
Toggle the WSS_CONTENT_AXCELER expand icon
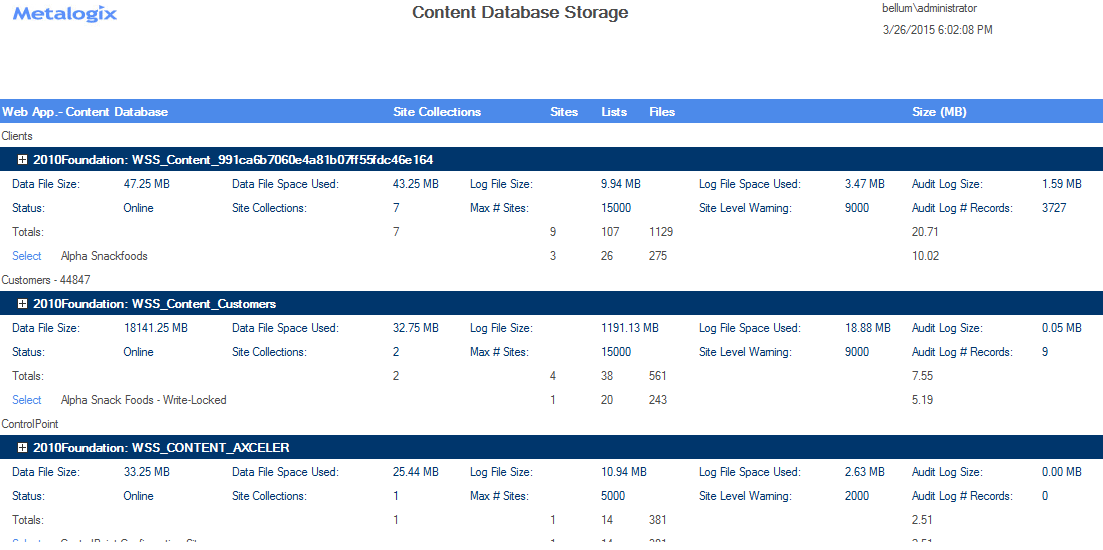(x=22, y=448)
